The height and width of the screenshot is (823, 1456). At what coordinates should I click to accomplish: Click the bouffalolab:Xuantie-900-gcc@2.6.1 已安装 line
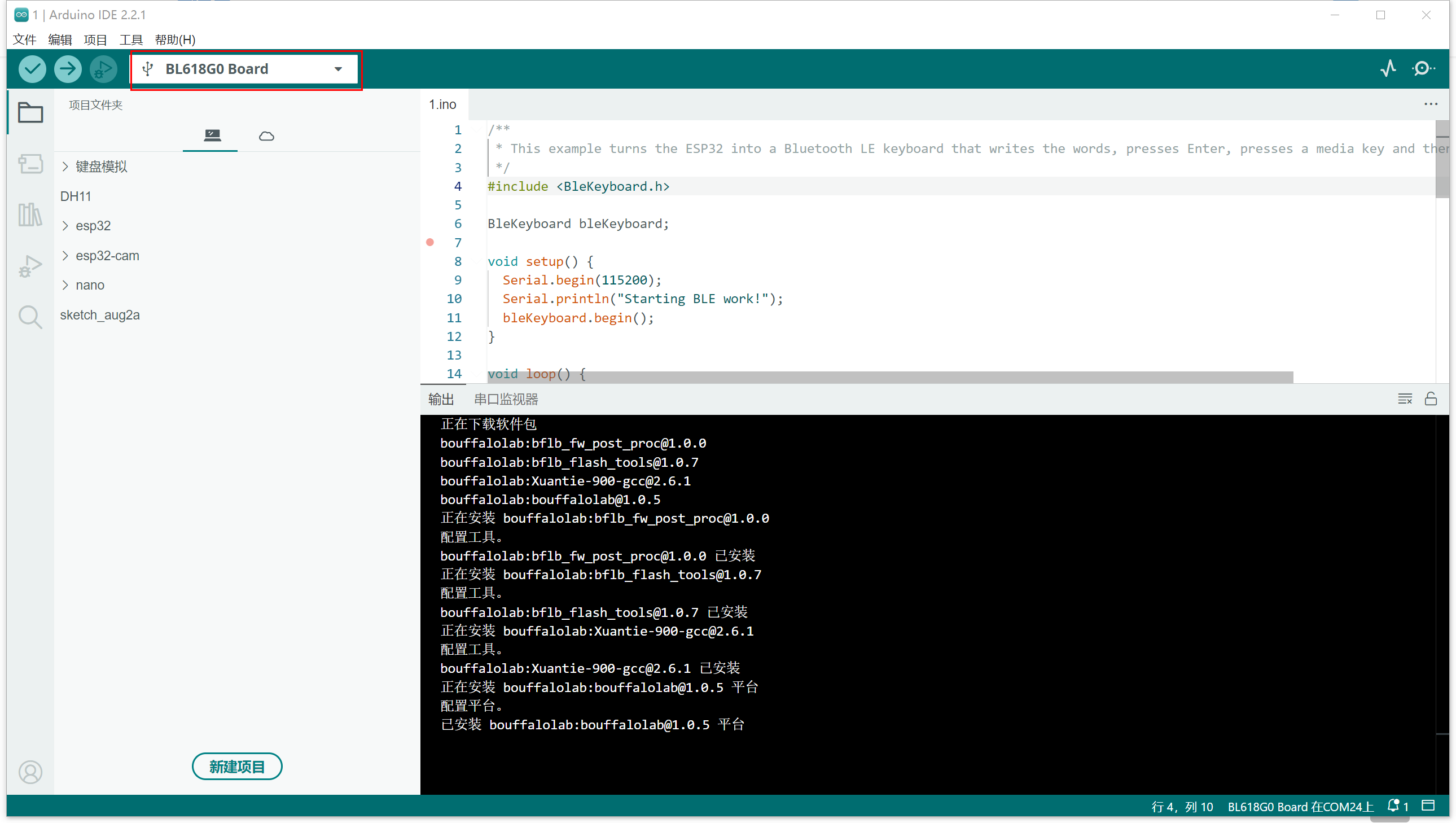tap(590, 668)
